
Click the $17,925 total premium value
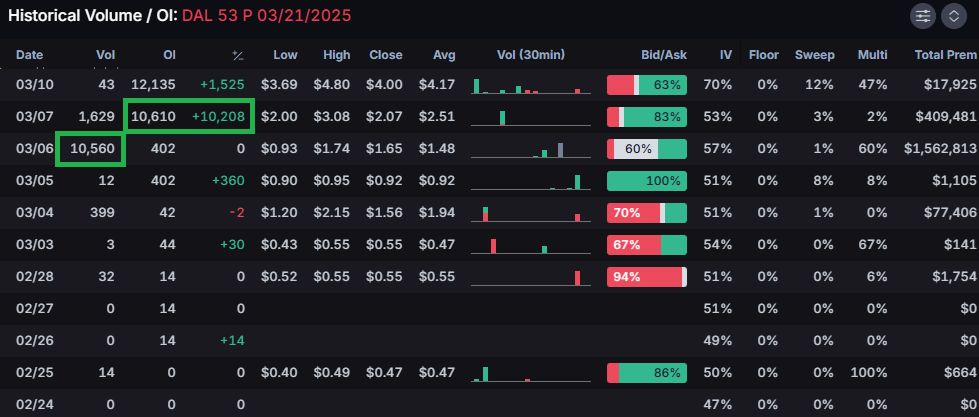(x=951, y=84)
